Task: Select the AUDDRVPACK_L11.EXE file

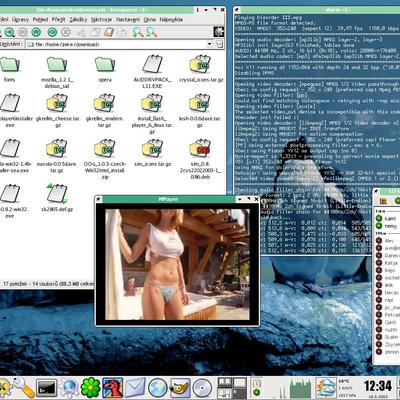Action: click(x=152, y=72)
